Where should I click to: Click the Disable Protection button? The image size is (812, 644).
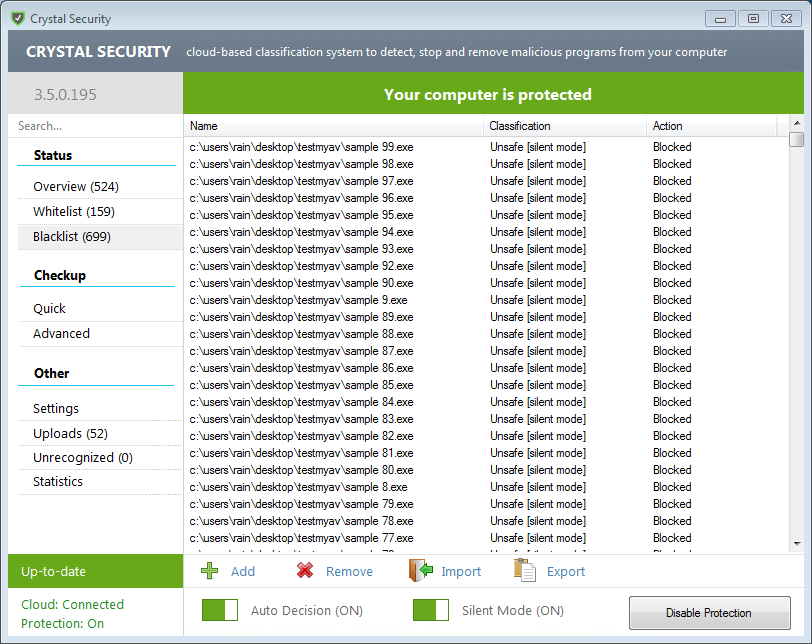(x=709, y=613)
